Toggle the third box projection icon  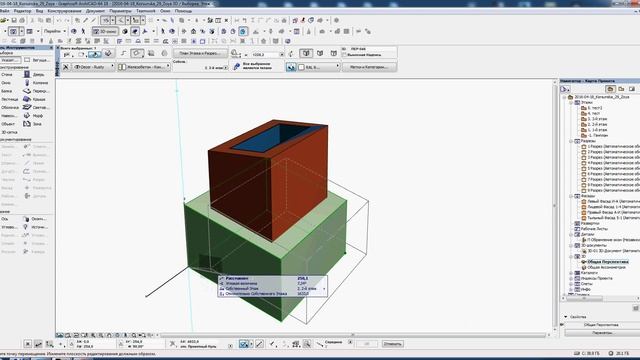(x=333, y=53)
